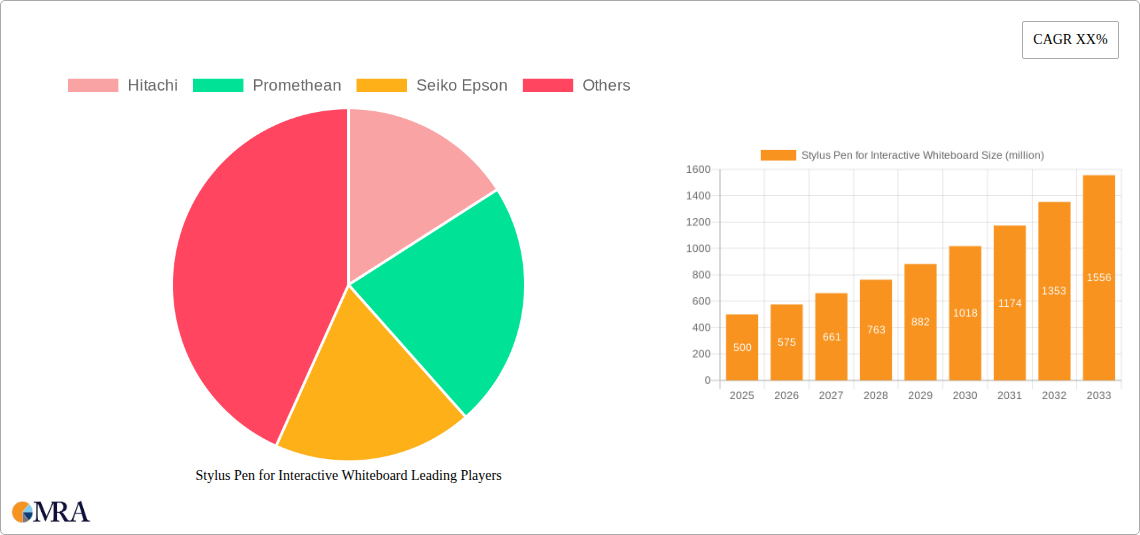The height and width of the screenshot is (535, 1140).
Task: Select the 2027 bar labeled 661
Action: click(x=831, y=337)
